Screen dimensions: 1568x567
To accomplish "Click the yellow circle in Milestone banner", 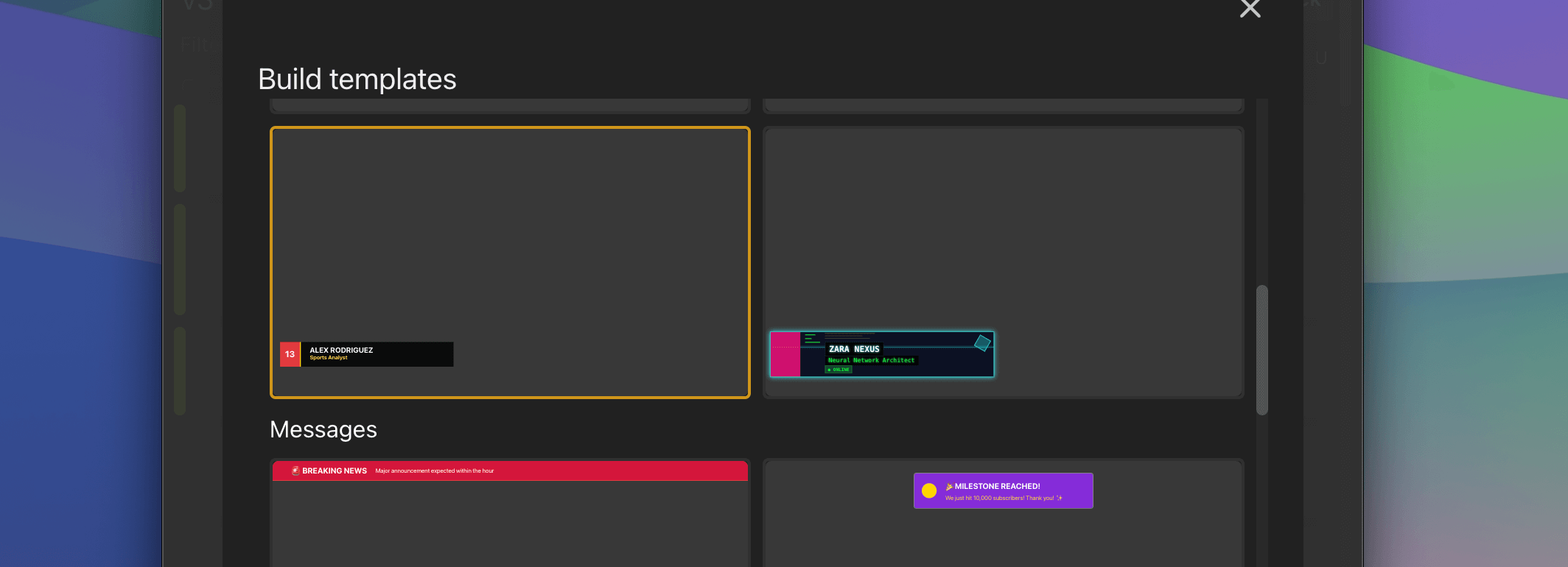I will point(929,490).
